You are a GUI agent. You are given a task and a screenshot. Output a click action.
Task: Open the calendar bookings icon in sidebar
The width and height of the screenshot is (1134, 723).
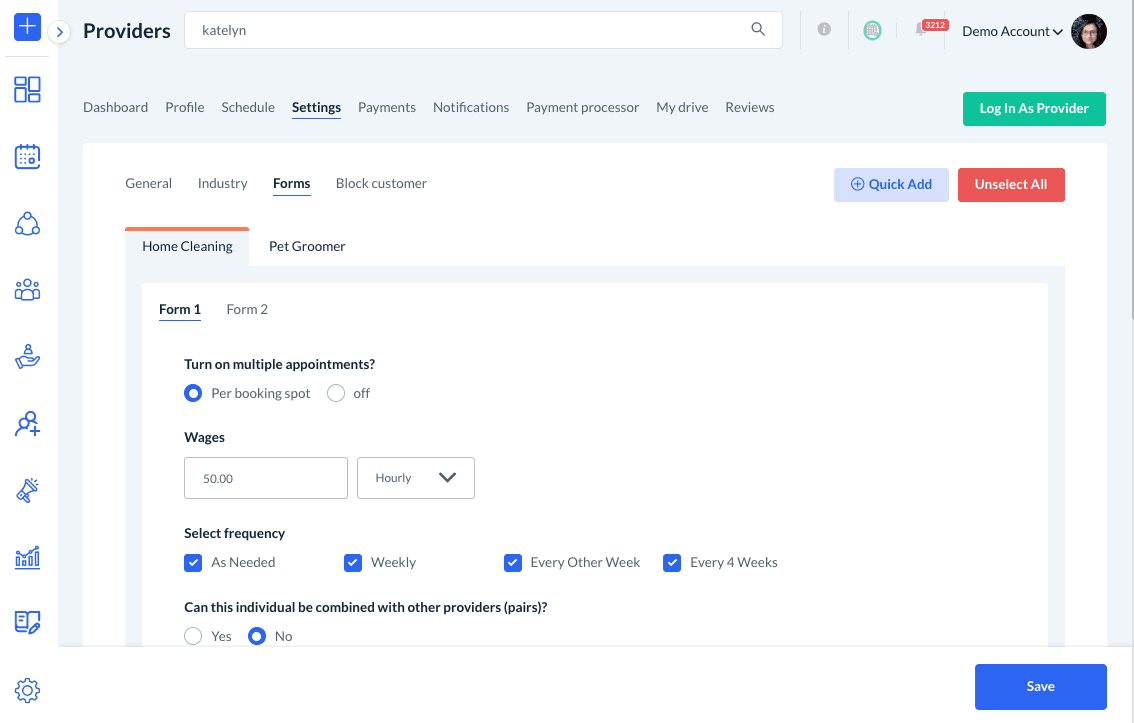click(27, 156)
